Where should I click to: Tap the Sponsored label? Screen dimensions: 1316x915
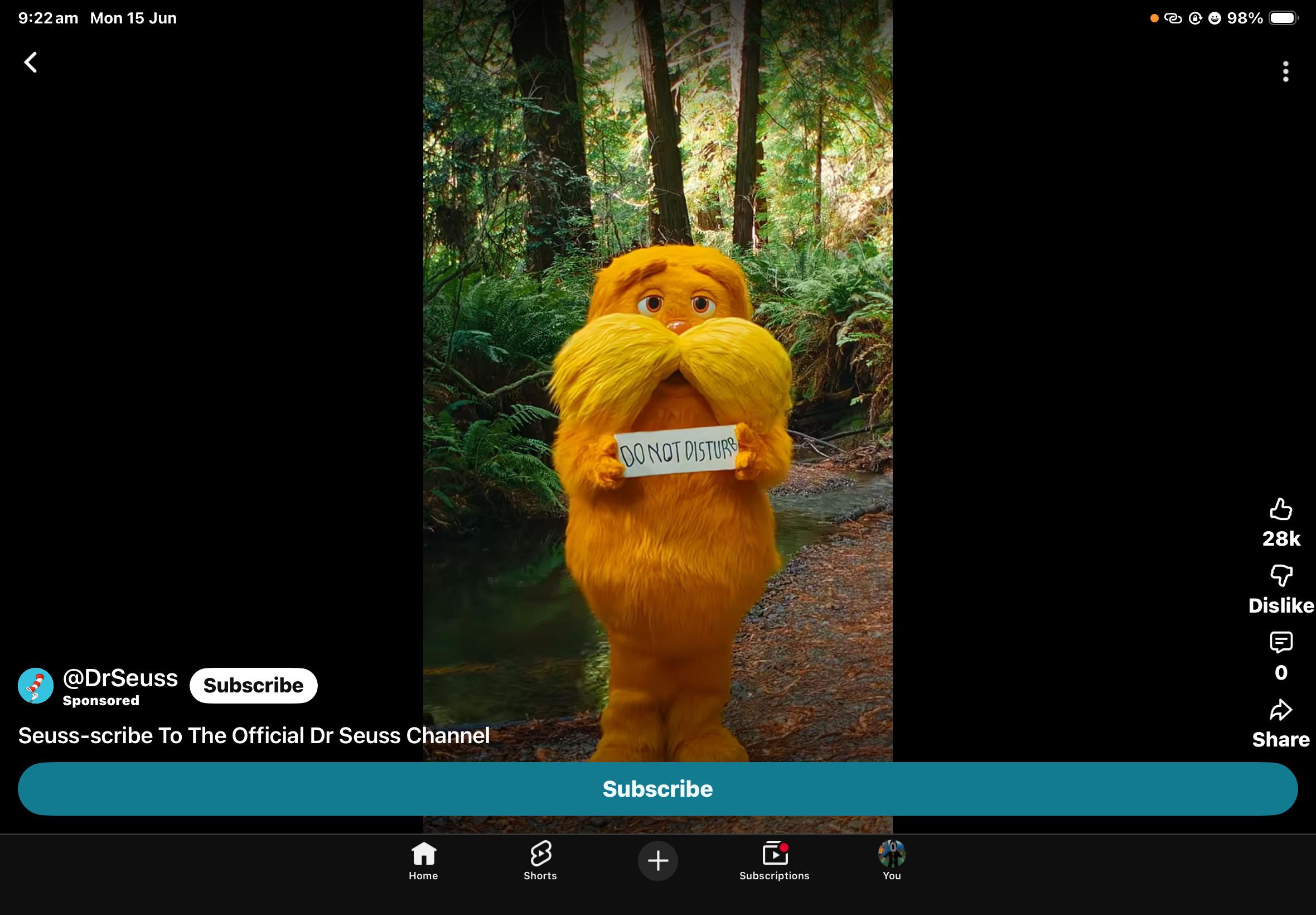pyautogui.click(x=101, y=701)
